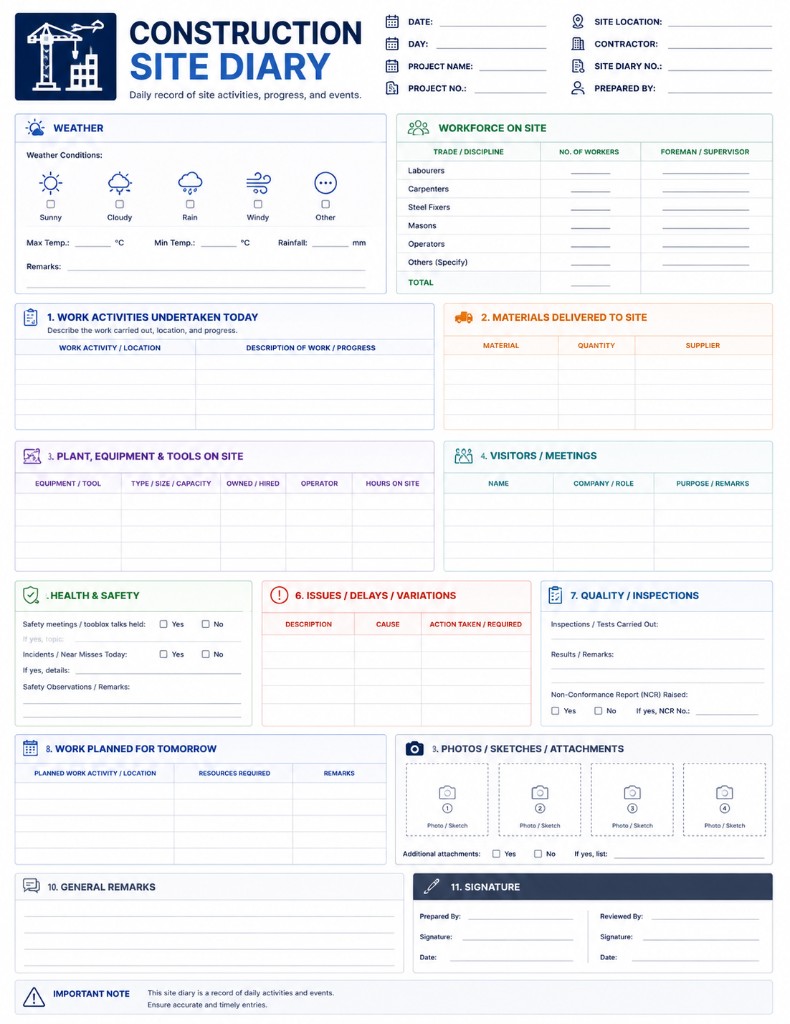
Task: Click the warning triangle icon beside Important Note
Action: 34,997
